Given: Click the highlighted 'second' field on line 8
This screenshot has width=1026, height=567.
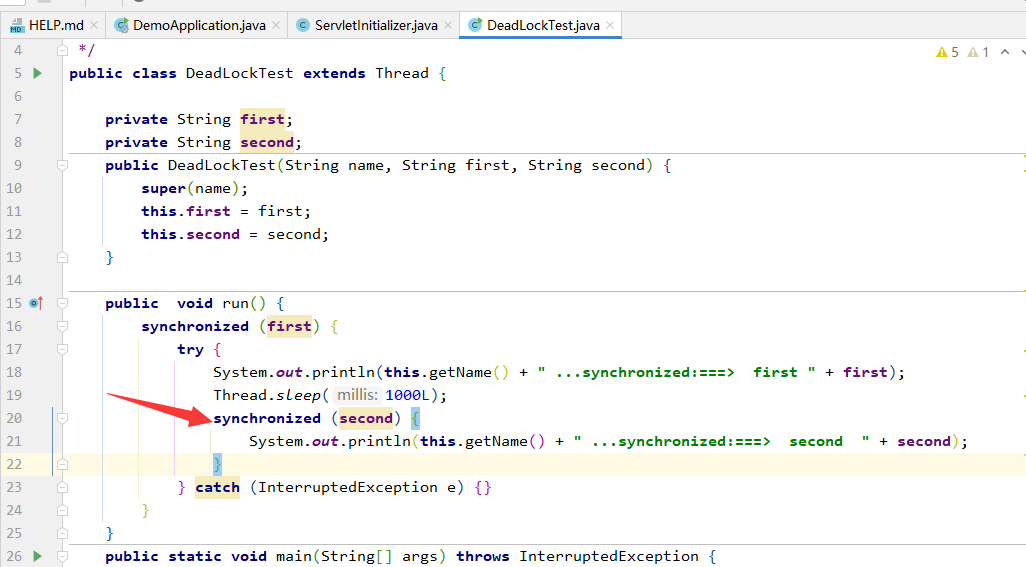Looking at the screenshot, I should click(x=267, y=142).
